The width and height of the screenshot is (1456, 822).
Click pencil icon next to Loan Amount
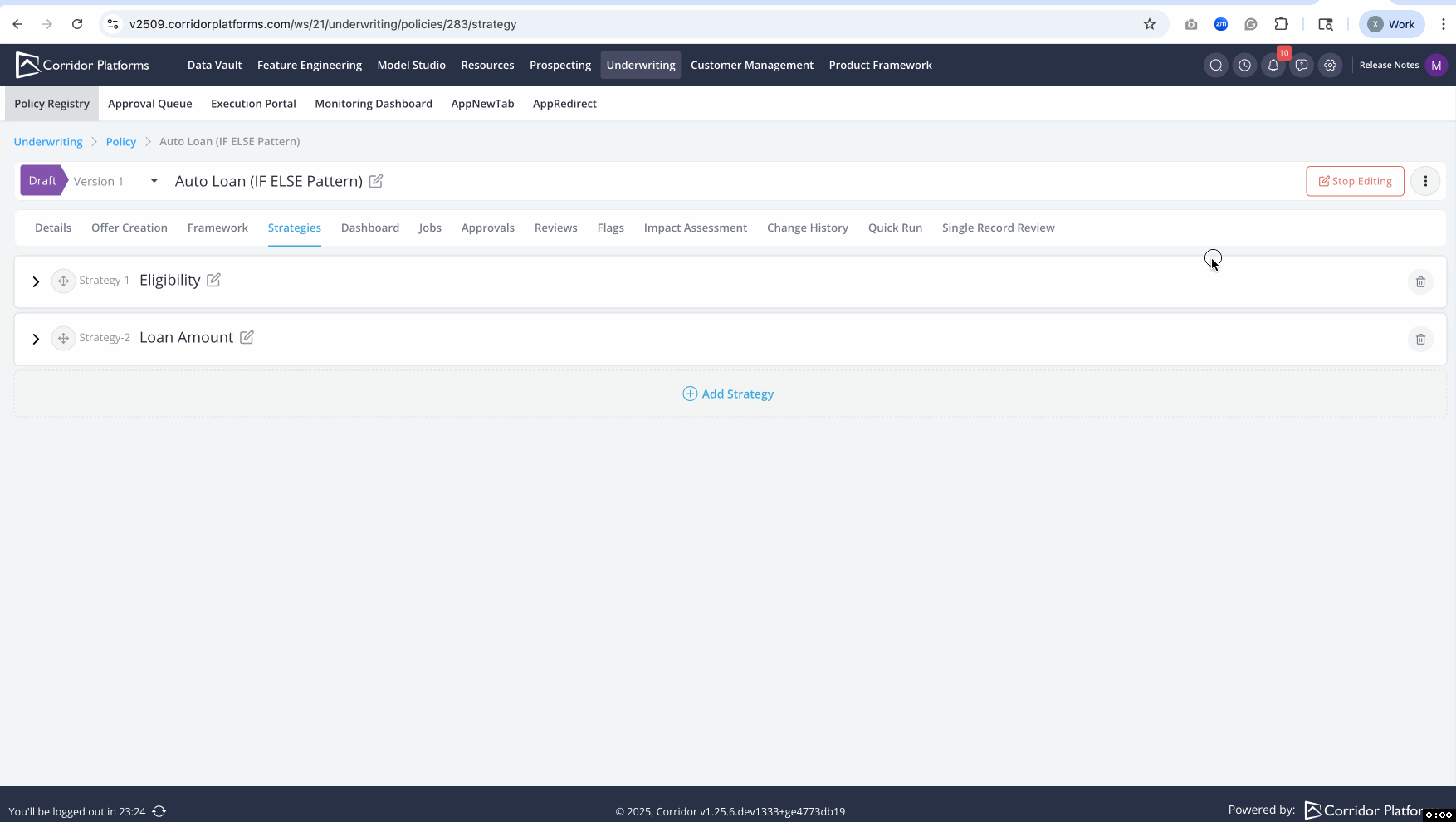(247, 337)
